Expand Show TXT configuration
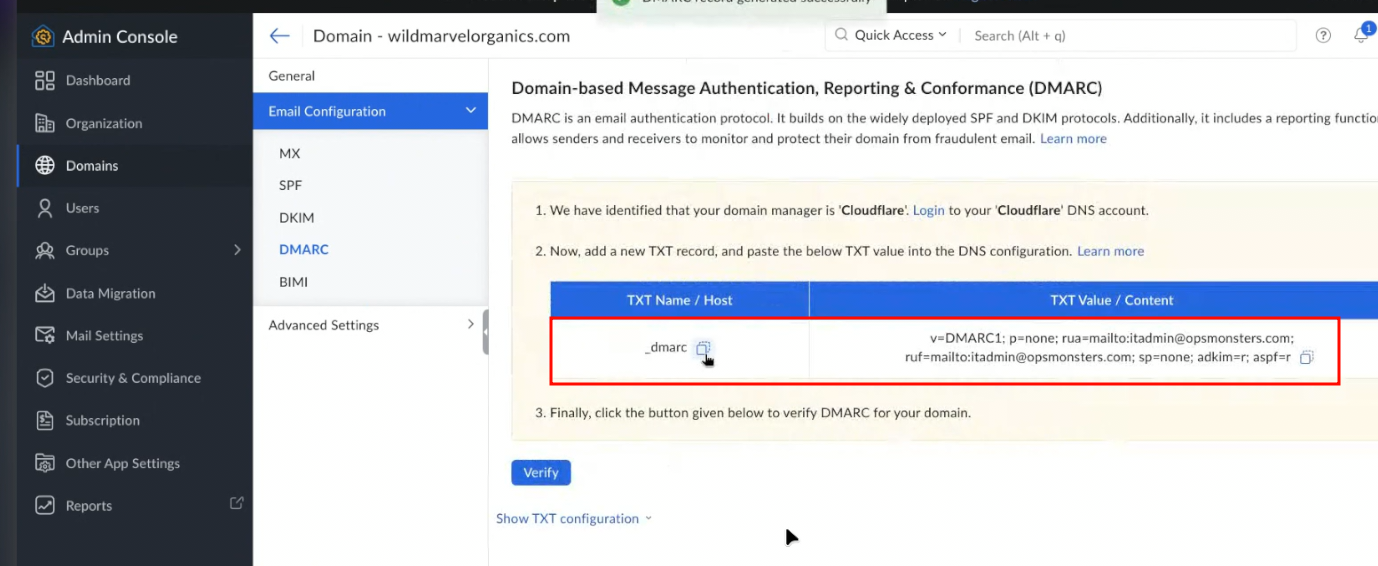Image resolution: width=1378 pixels, height=566 pixels. click(x=573, y=518)
